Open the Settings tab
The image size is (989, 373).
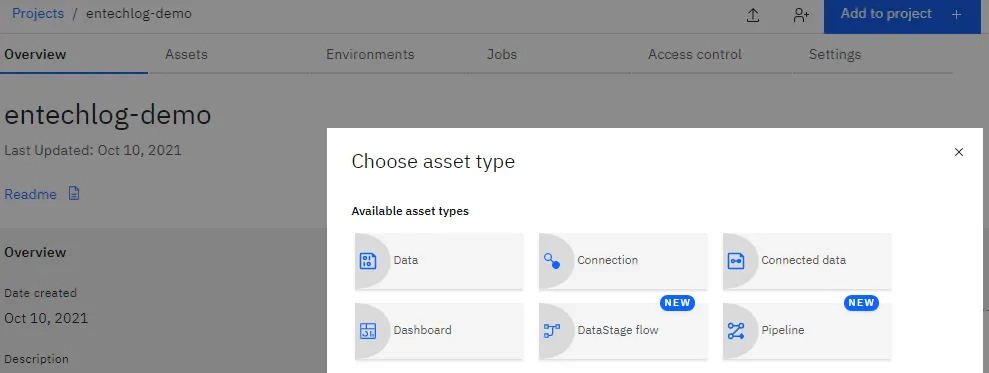835,54
